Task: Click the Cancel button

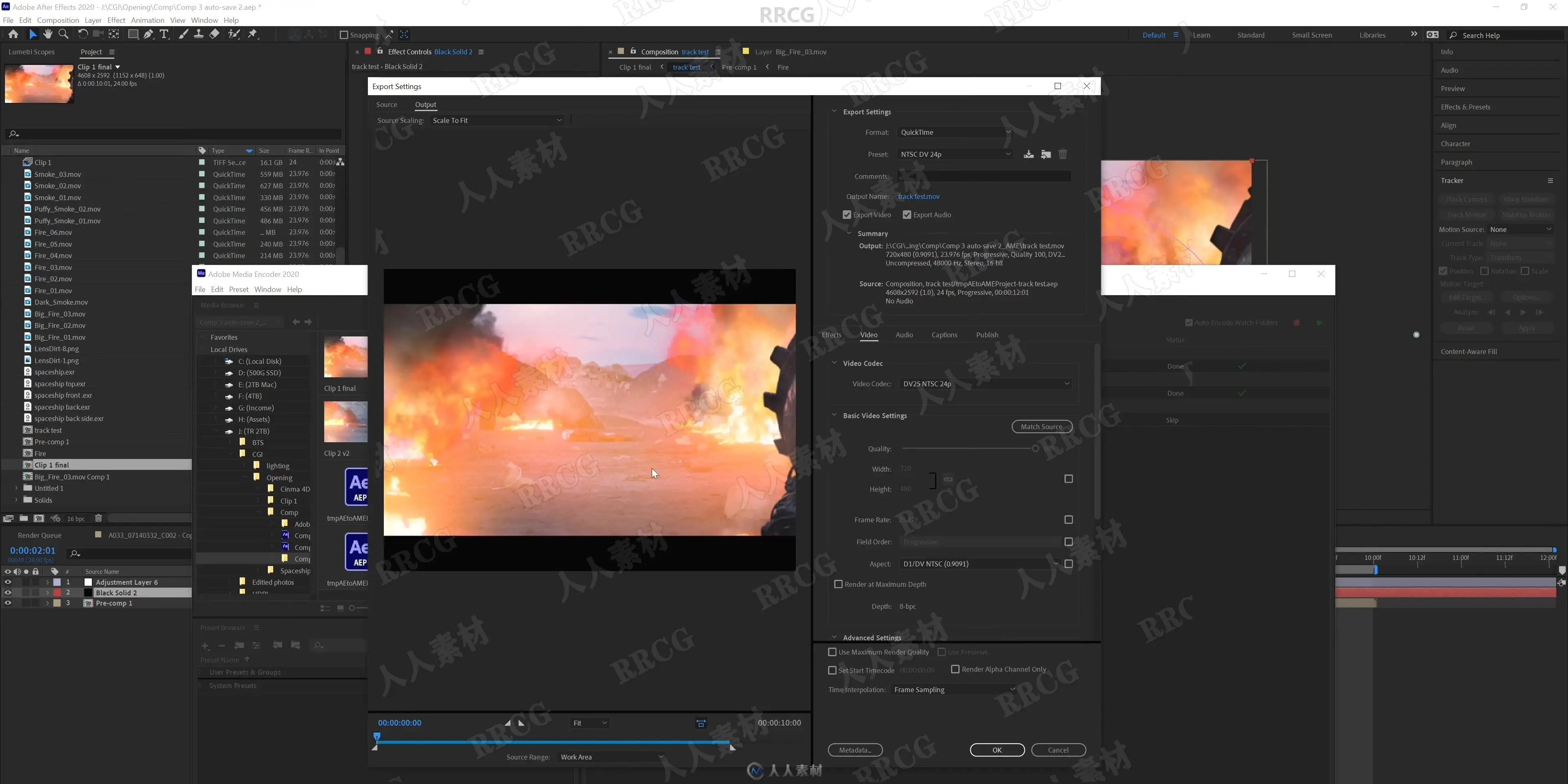Action: click(x=1058, y=751)
